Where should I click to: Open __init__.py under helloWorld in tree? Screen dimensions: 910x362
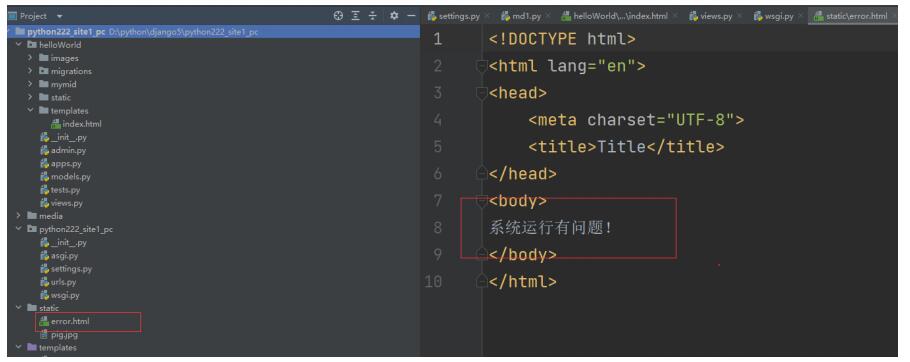pyautogui.click(x=63, y=137)
